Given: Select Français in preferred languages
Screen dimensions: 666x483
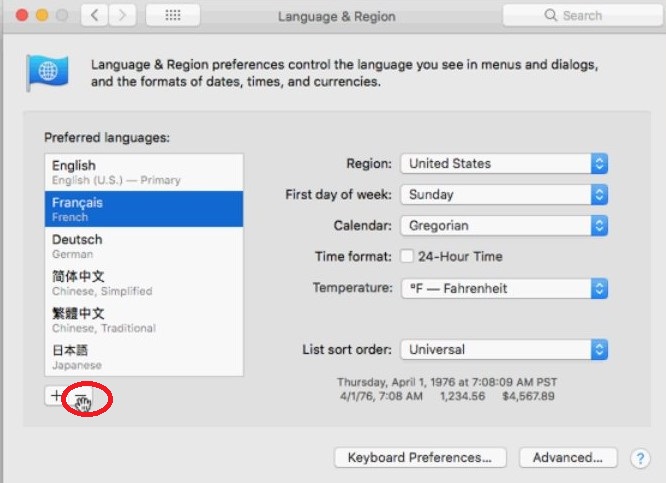Looking at the screenshot, I should coord(144,209).
